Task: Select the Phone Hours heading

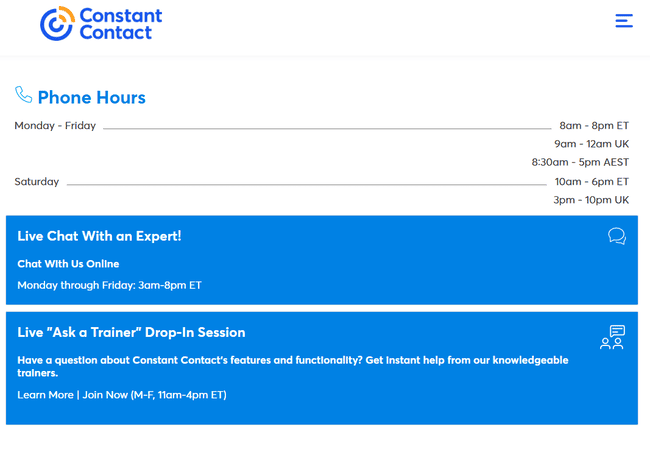Action: click(91, 98)
